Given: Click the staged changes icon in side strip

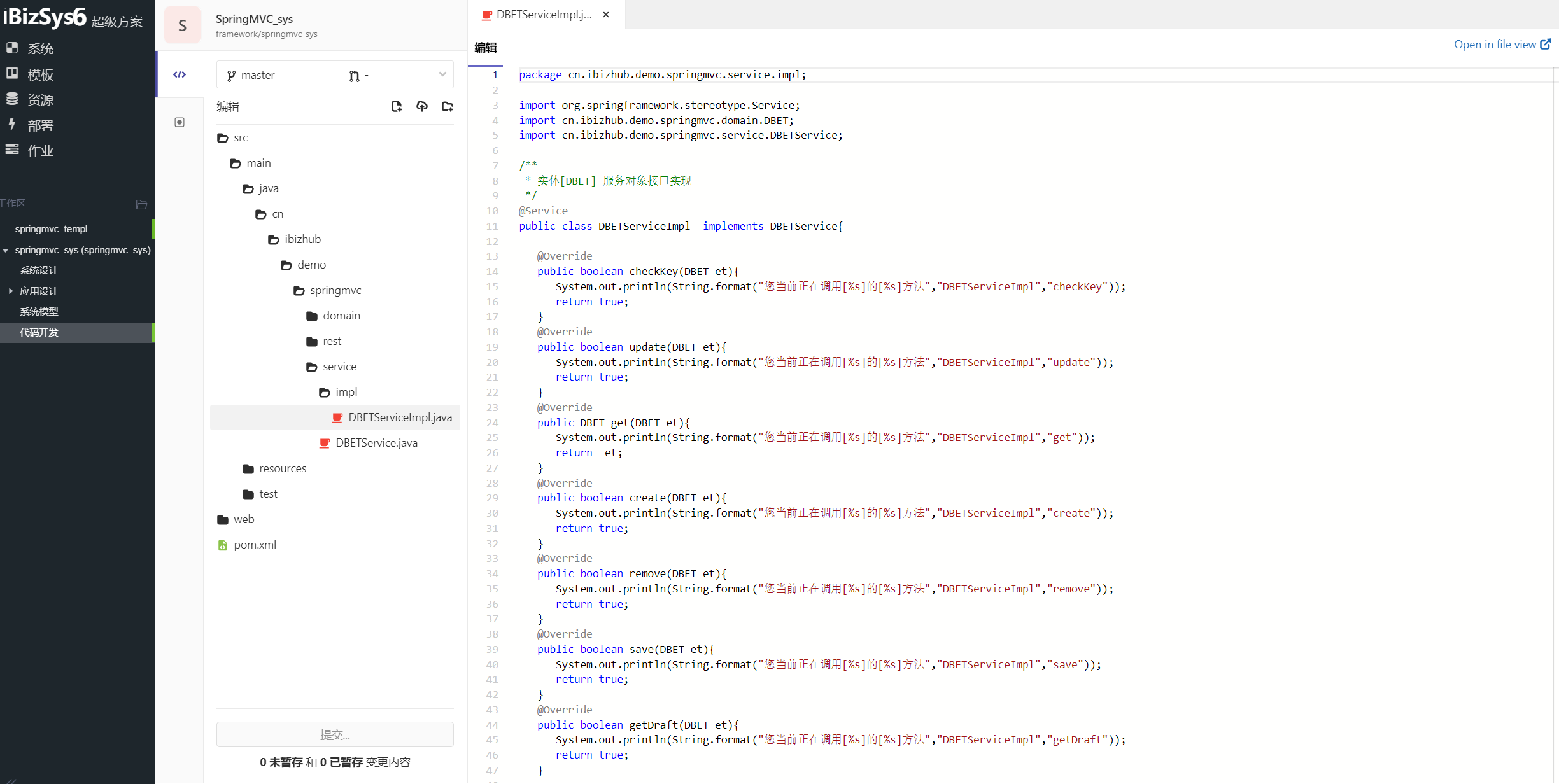Looking at the screenshot, I should [x=180, y=122].
